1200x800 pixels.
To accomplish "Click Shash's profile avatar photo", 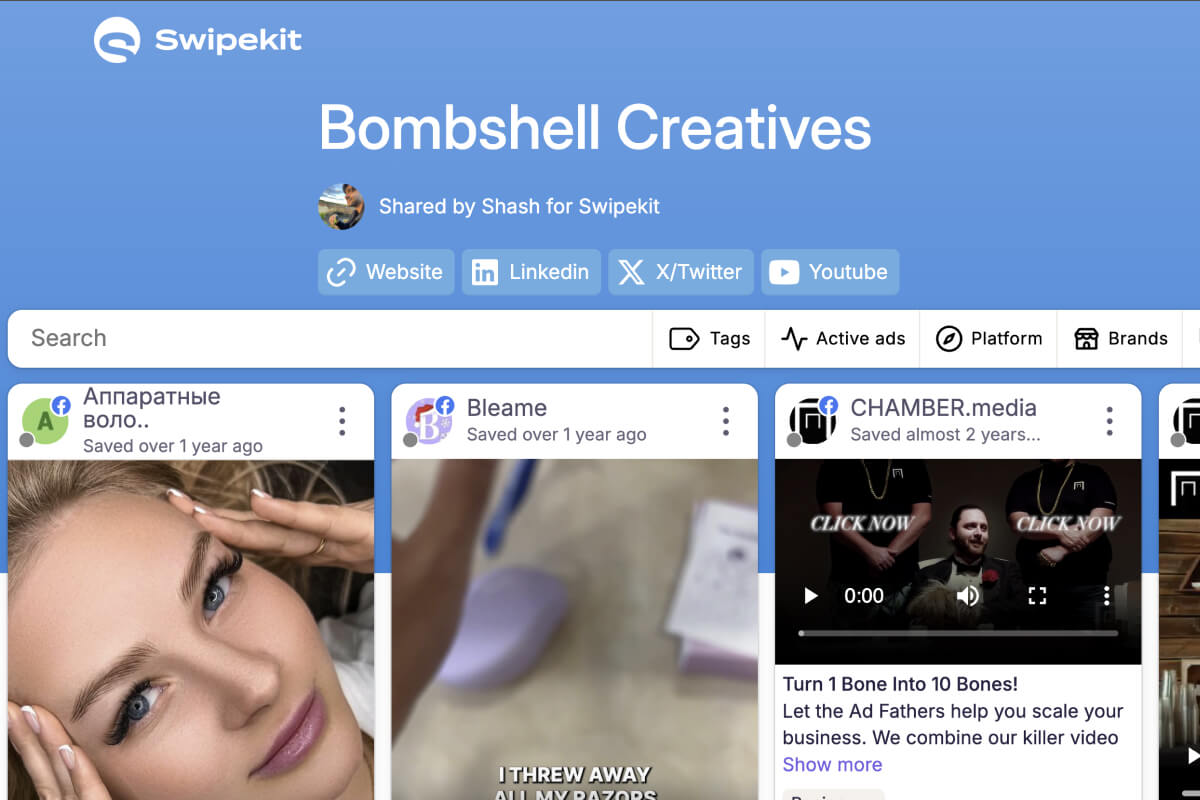I will pyautogui.click(x=341, y=207).
